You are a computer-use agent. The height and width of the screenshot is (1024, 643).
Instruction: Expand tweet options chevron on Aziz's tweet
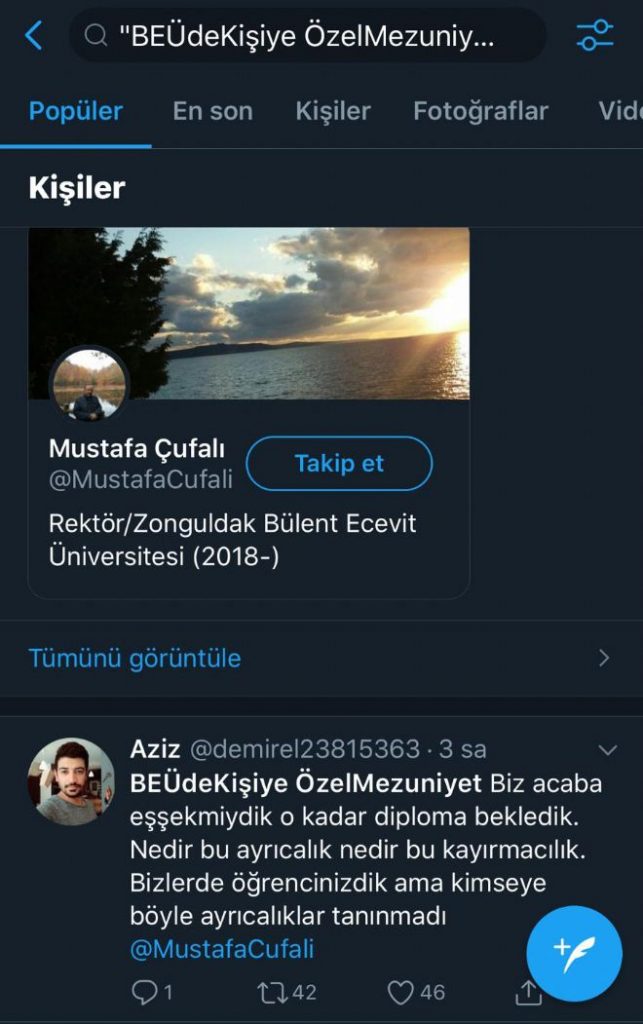(607, 750)
